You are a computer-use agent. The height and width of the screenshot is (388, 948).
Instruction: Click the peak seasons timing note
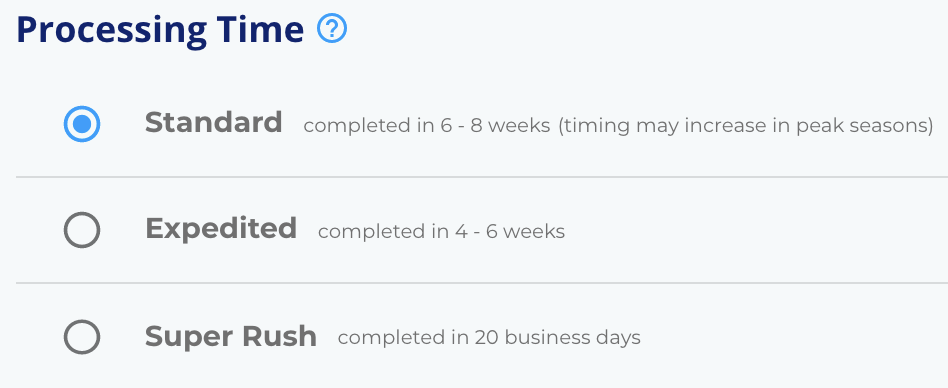click(x=745, y=126)
